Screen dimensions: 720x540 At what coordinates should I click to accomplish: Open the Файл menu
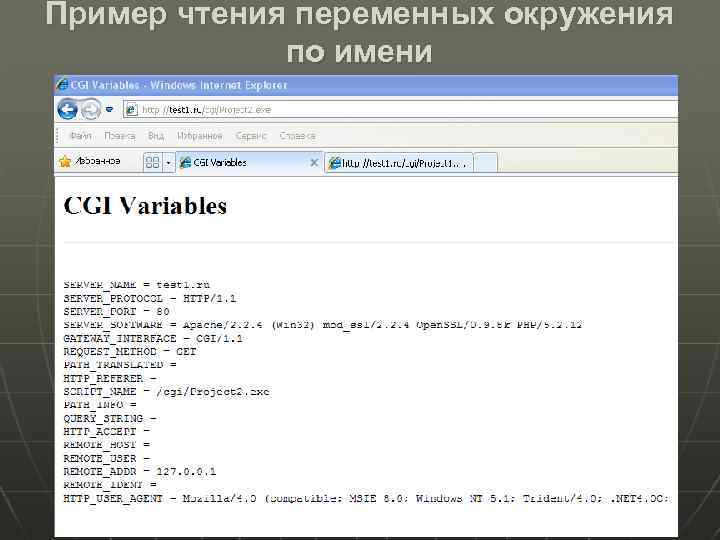click(x=80, y=136)
